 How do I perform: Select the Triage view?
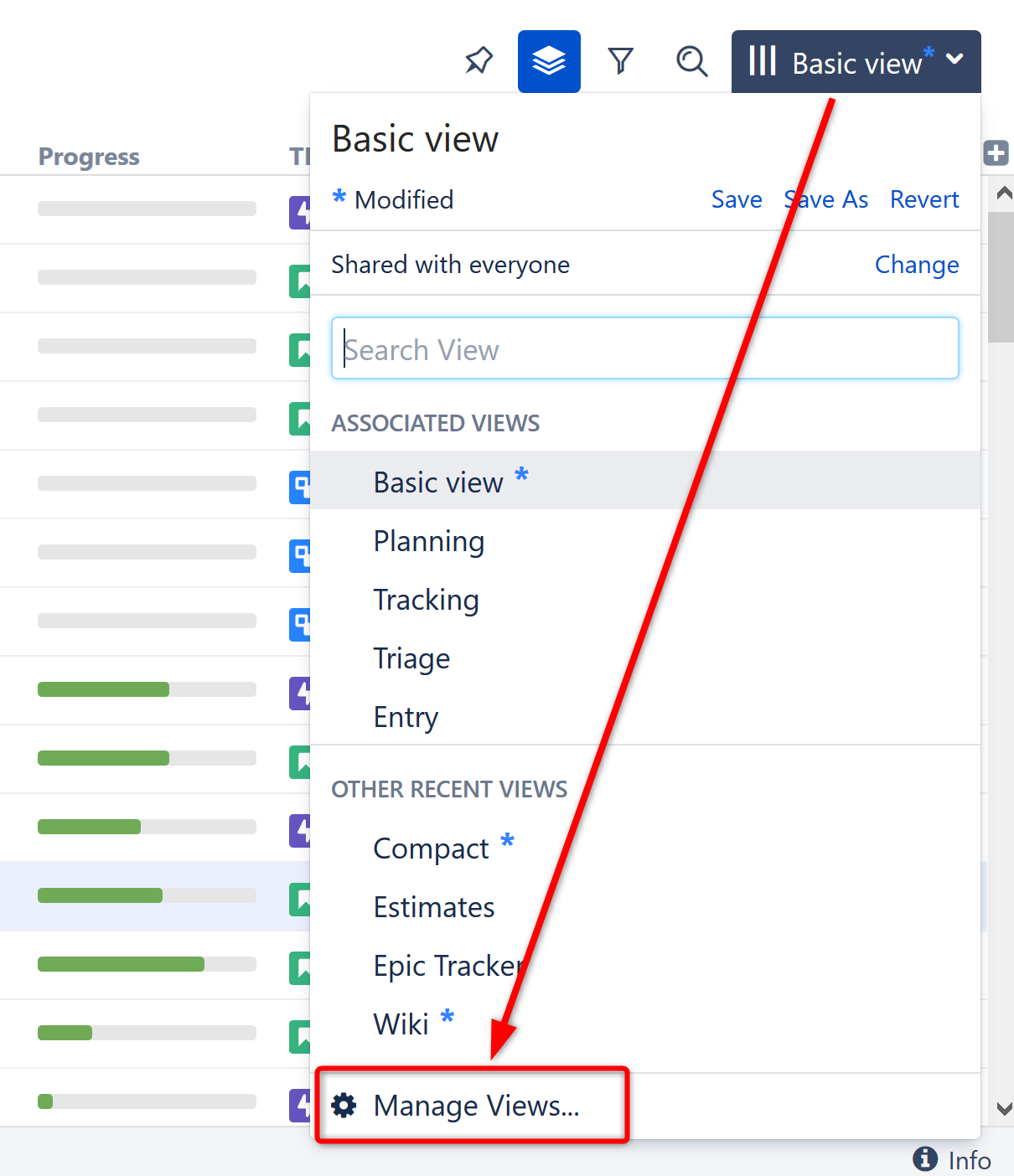pyautogui.click(x=411, y=658)
